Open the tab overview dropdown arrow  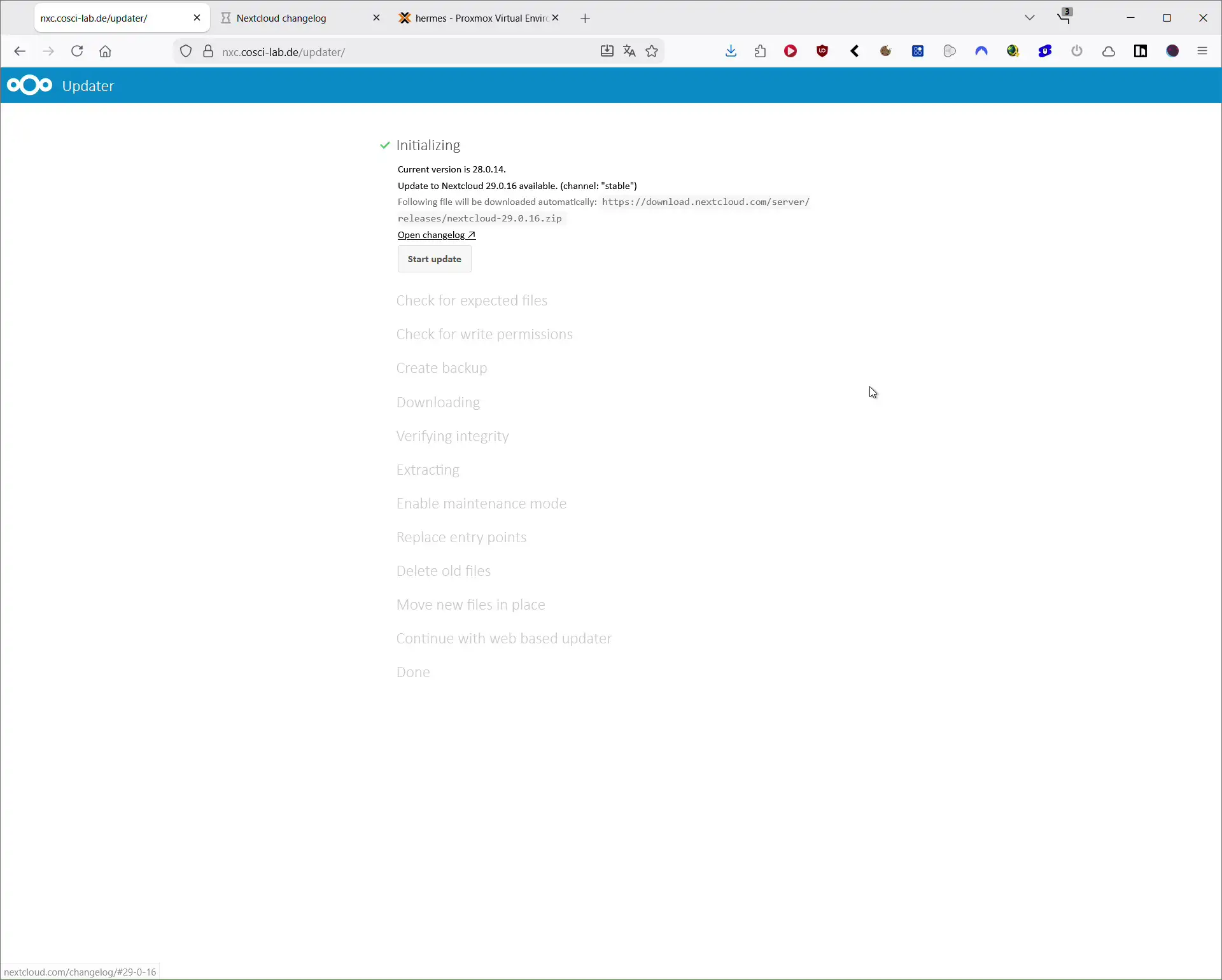1030,17
